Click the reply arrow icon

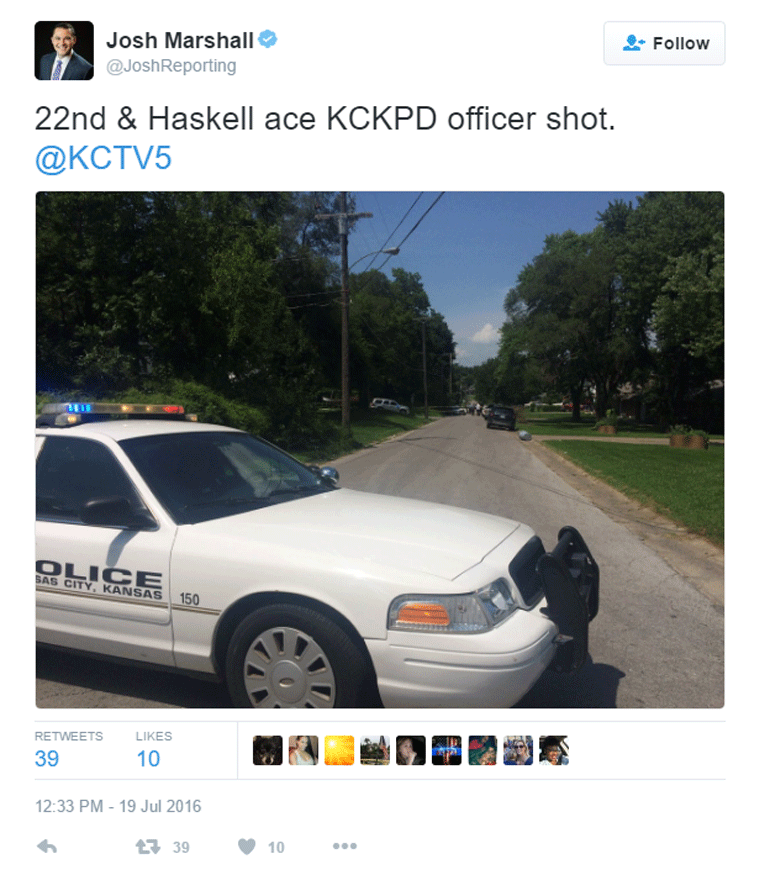pyautogui.click(x=47, y=846)
